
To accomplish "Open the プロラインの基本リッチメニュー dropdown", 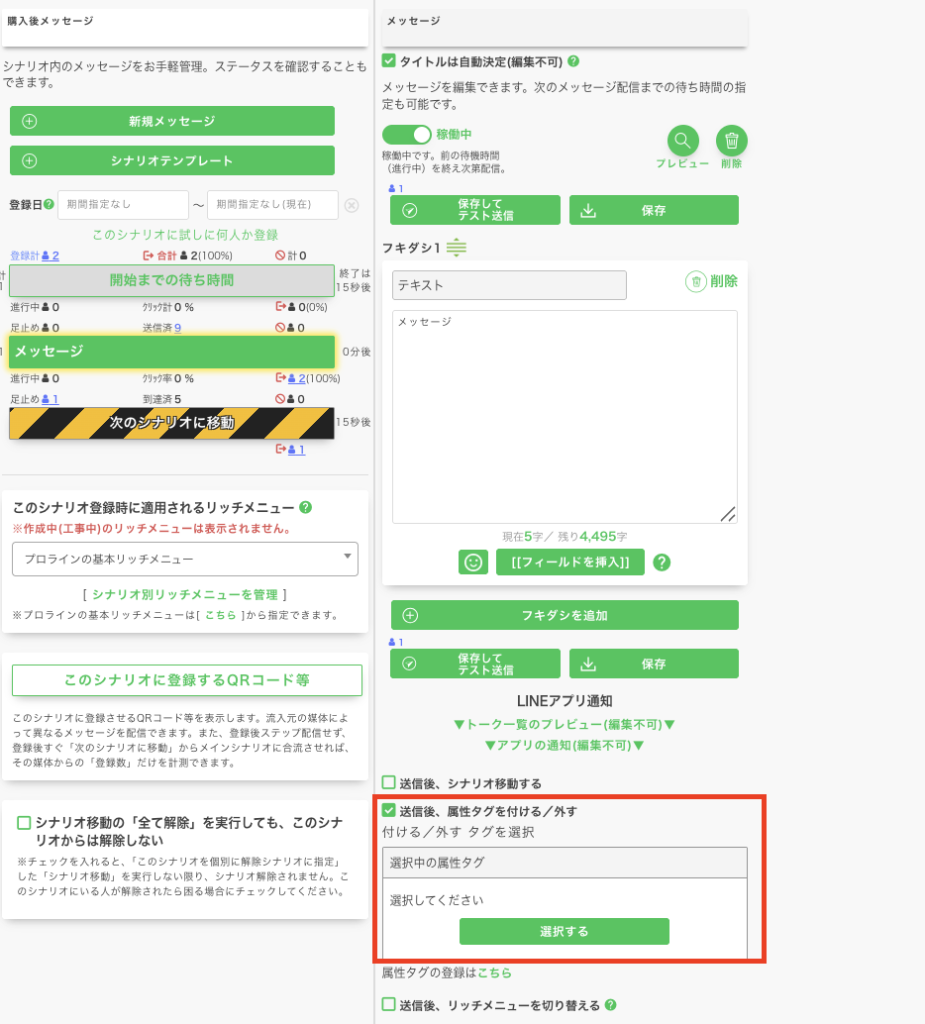I will click(x=185, y=559).
